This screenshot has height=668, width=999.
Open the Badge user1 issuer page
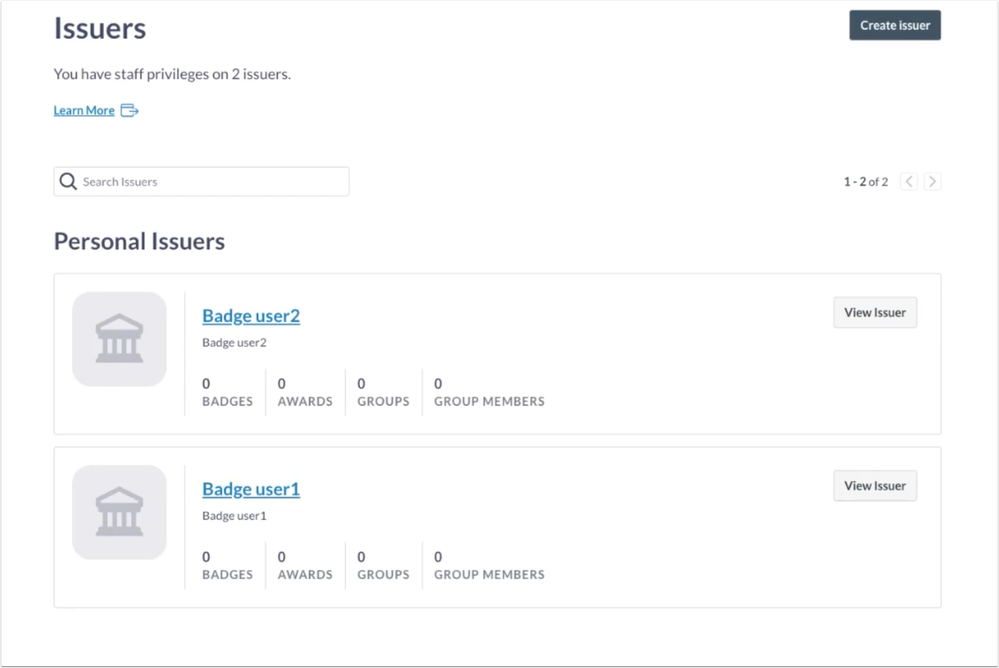[250, 488]
